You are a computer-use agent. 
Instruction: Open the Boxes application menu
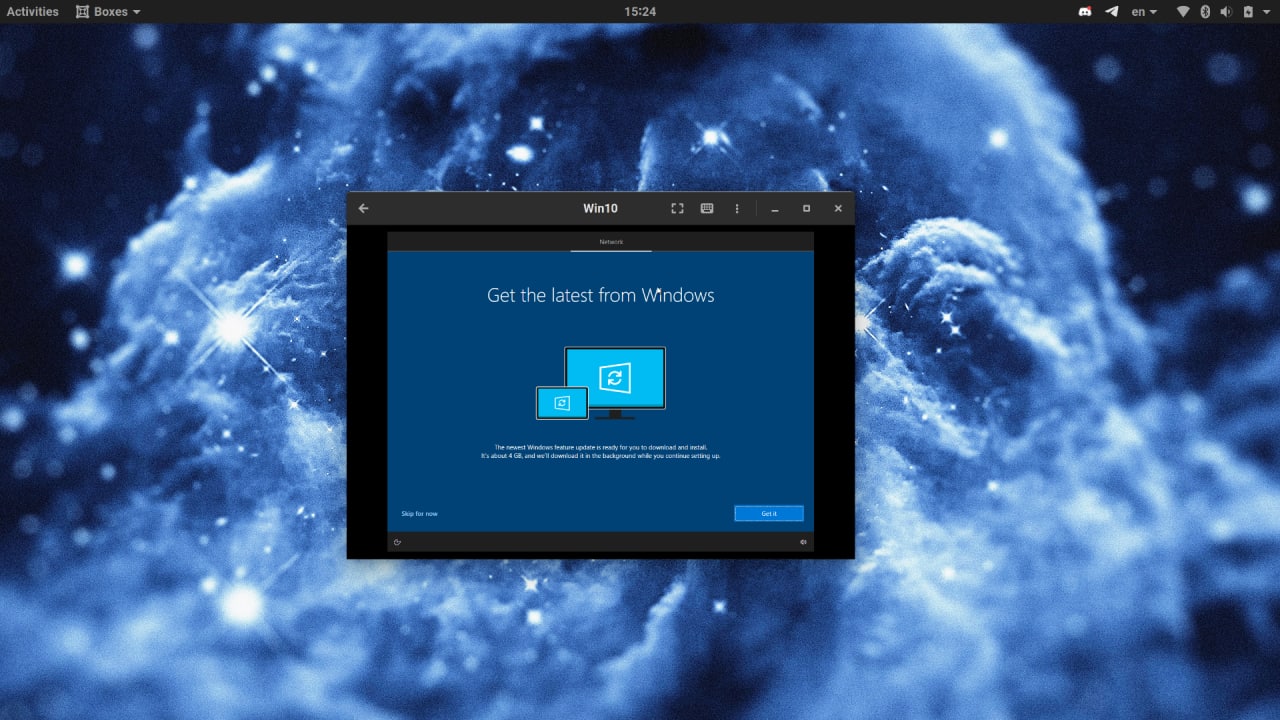(x=109, y=12)
